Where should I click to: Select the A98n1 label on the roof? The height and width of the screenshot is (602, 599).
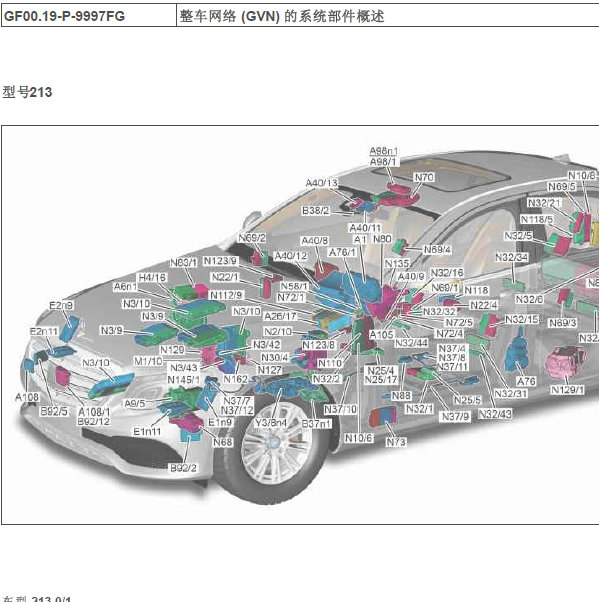[384, 151]
